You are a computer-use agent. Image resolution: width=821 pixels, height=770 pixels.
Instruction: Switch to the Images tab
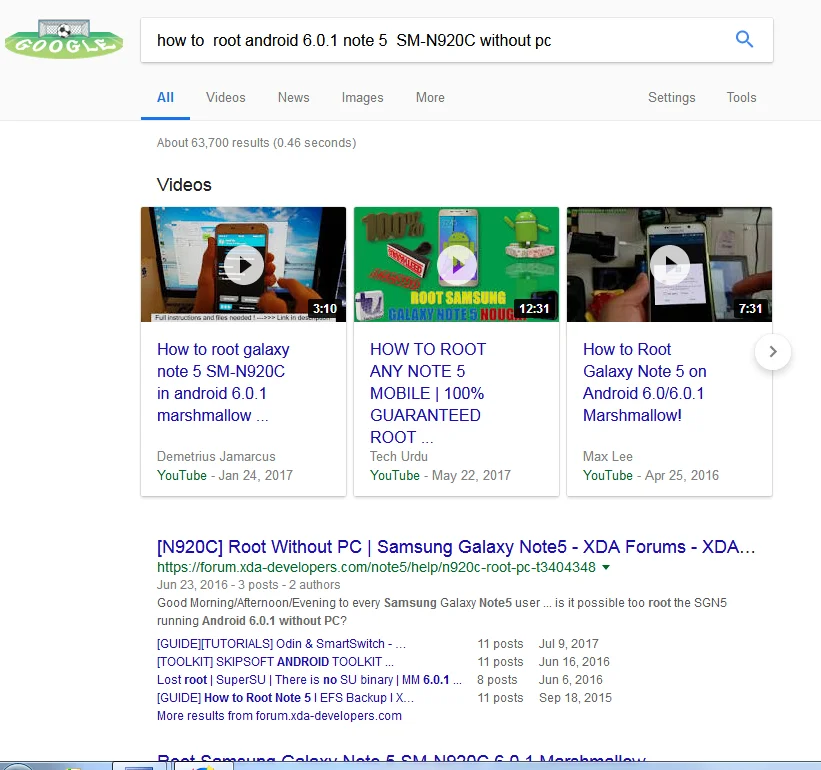pos(362,97)
